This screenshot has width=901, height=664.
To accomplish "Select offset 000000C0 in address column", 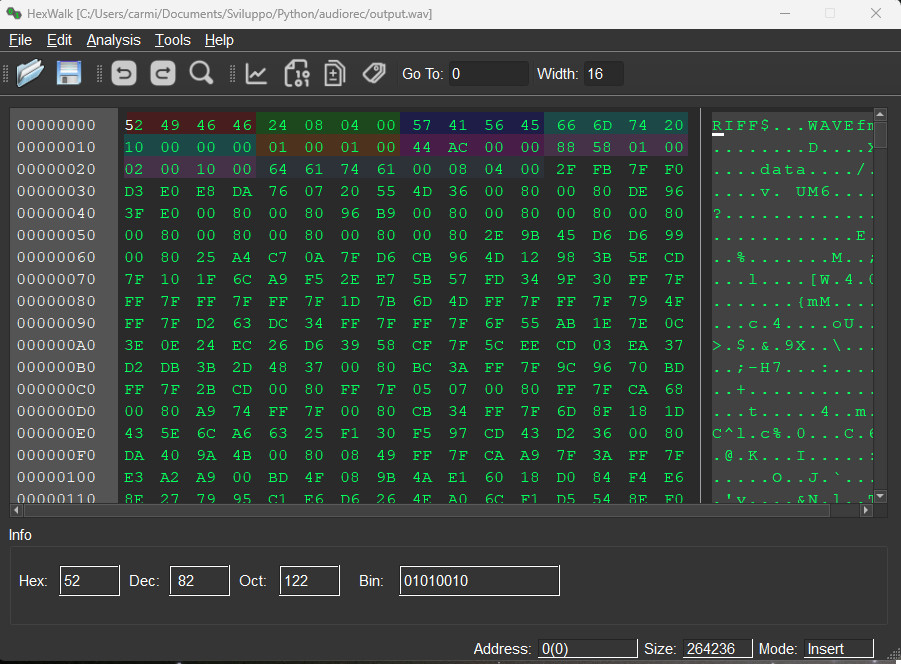I will (56, 389).
